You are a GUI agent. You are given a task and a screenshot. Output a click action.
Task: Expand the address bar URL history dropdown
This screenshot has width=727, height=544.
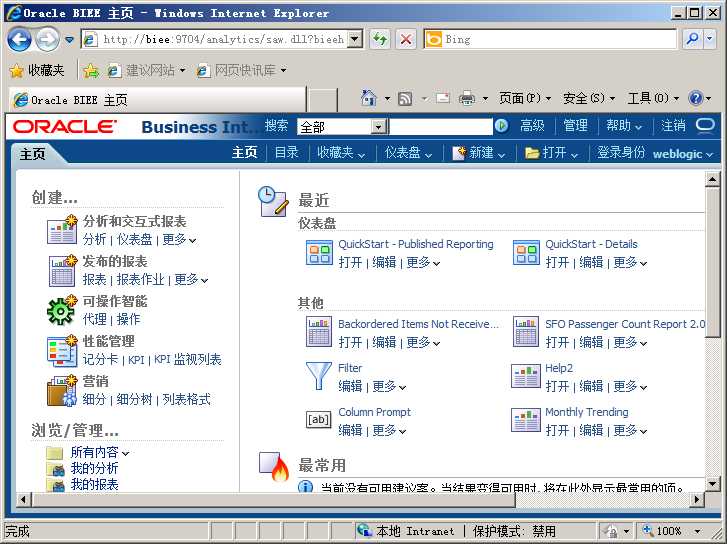(x=355, y=39)
